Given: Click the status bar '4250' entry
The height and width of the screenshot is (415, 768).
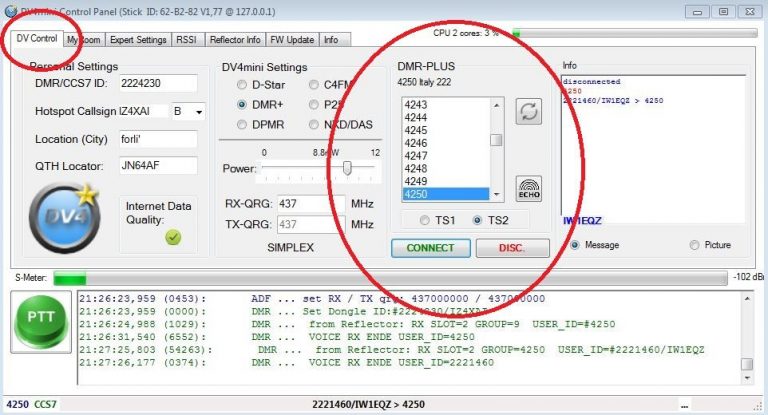Looking at the screenshot, I should click(17, 404).
